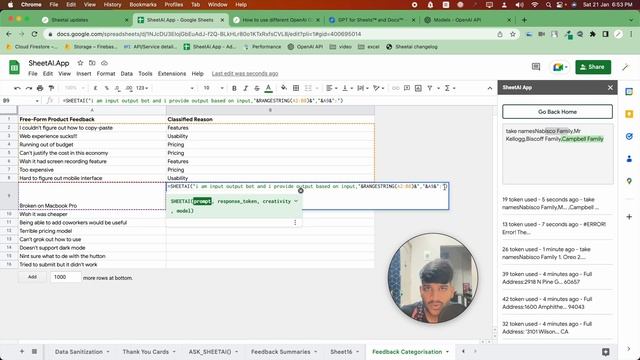The image size is (640, 360).
Task: Click the Undo icon in the toolbar
Action: [x=17, y=88]
